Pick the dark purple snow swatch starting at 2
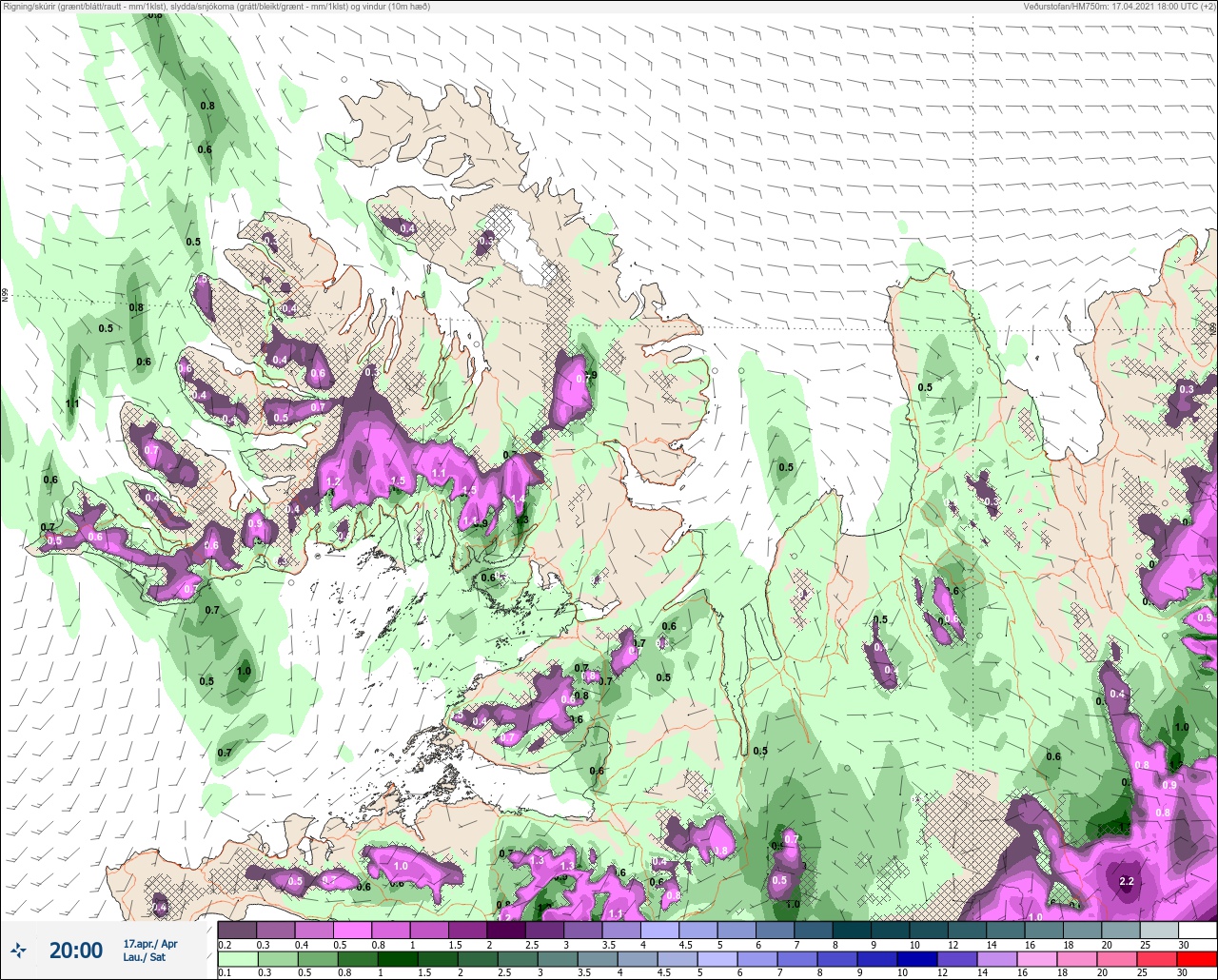This screenshot has height=980, width=1218. click(x=506, y=930)
